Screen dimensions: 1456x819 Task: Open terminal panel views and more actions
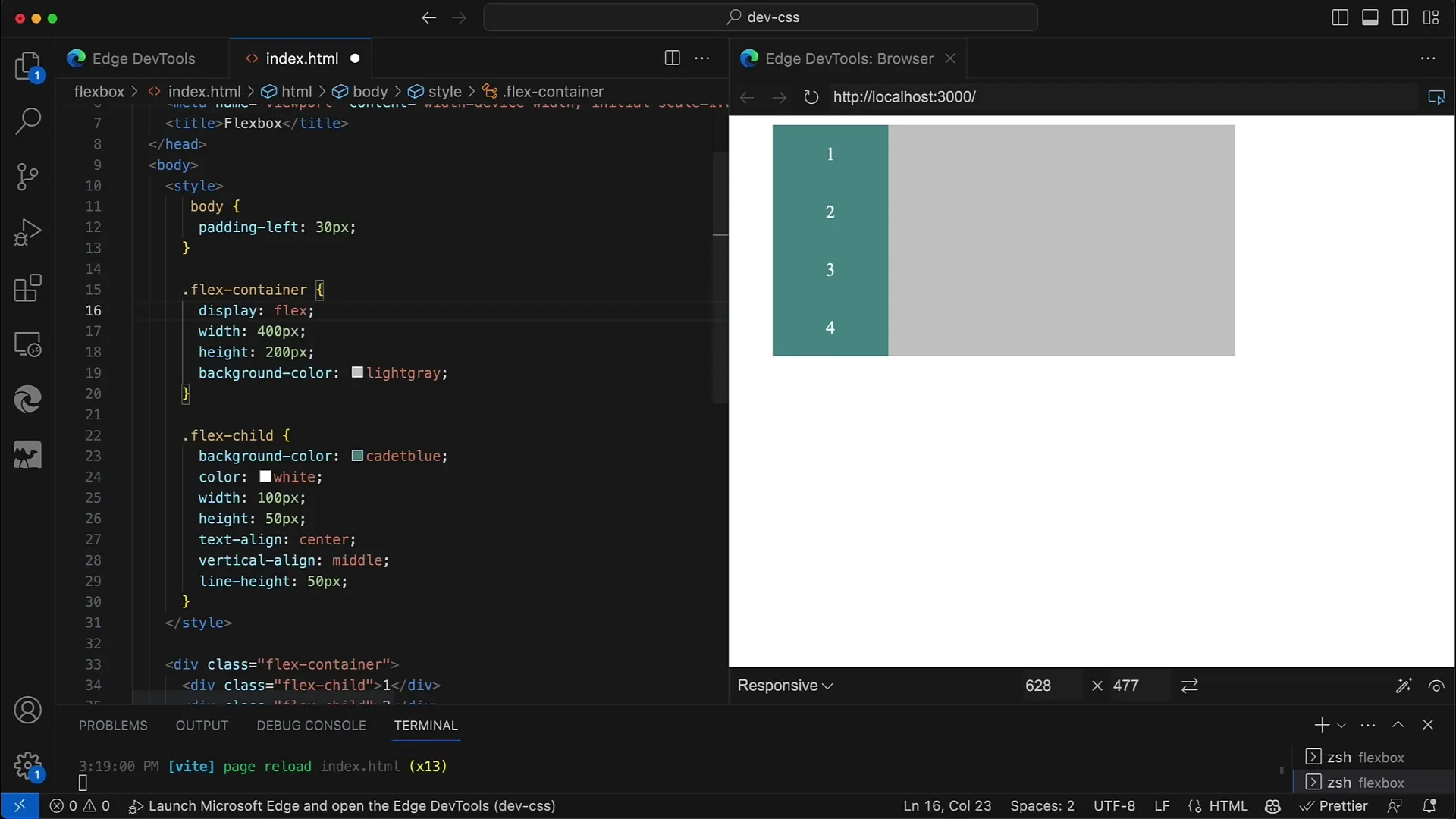pos(1368,725)
